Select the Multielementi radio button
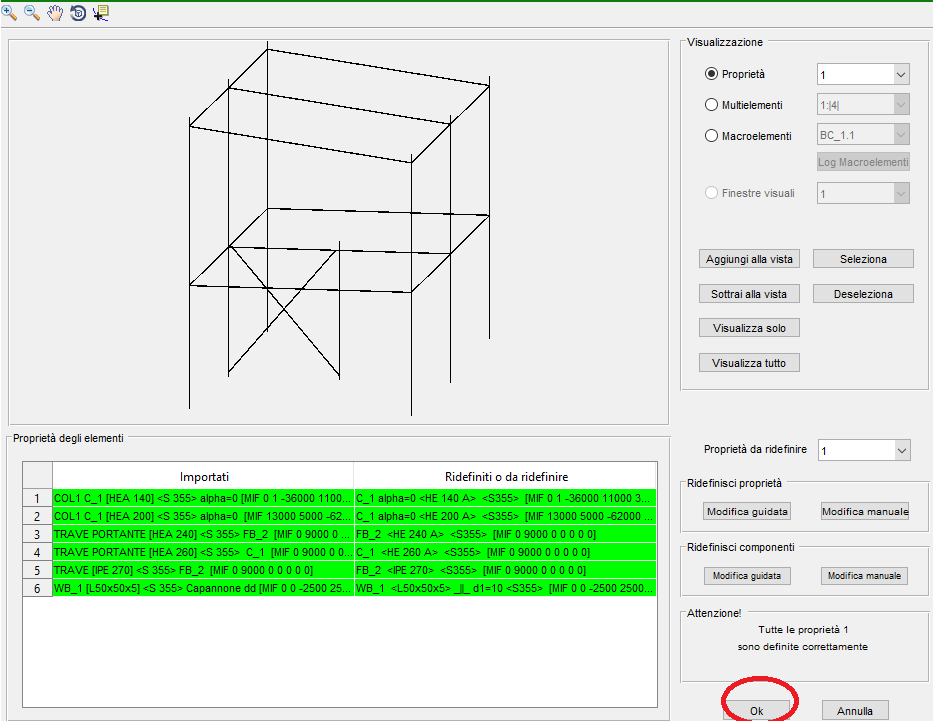 [711, 105]
